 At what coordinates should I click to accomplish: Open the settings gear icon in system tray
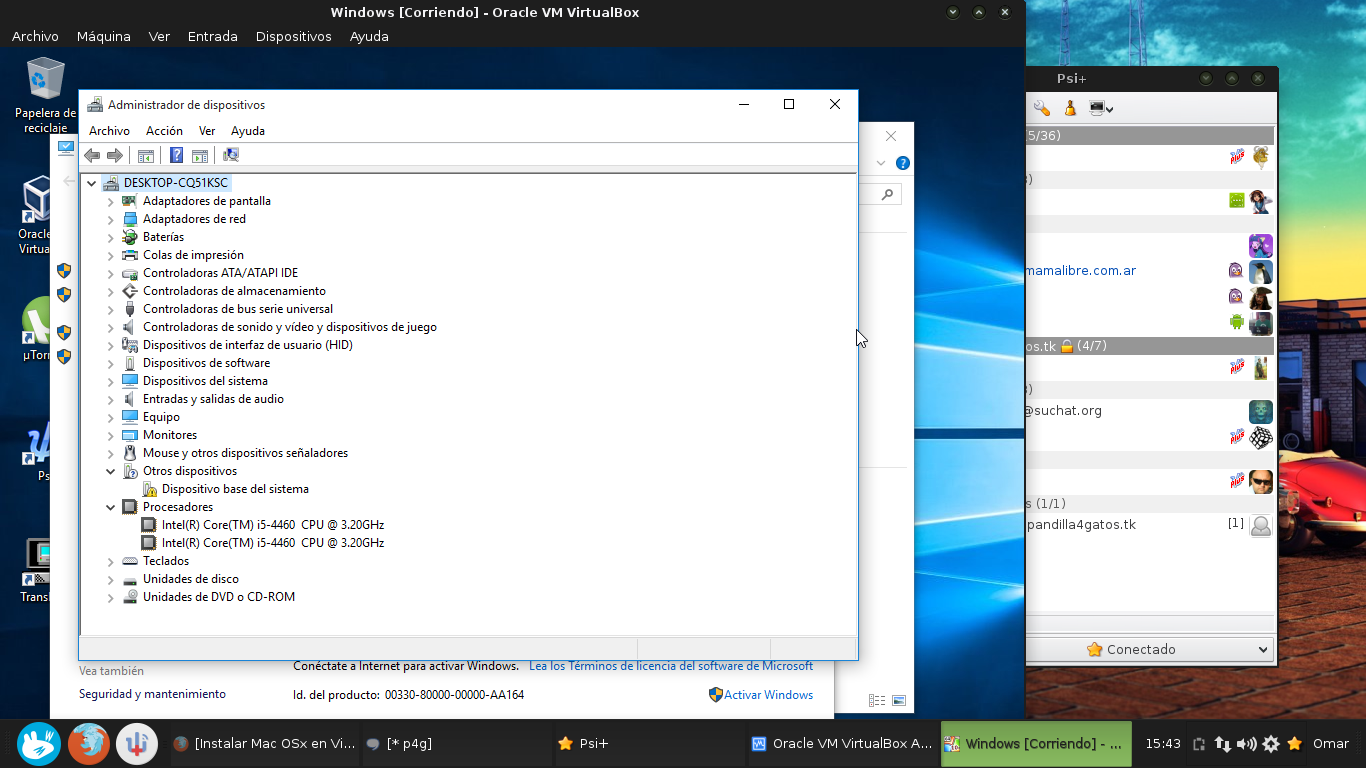[1271, 744]
